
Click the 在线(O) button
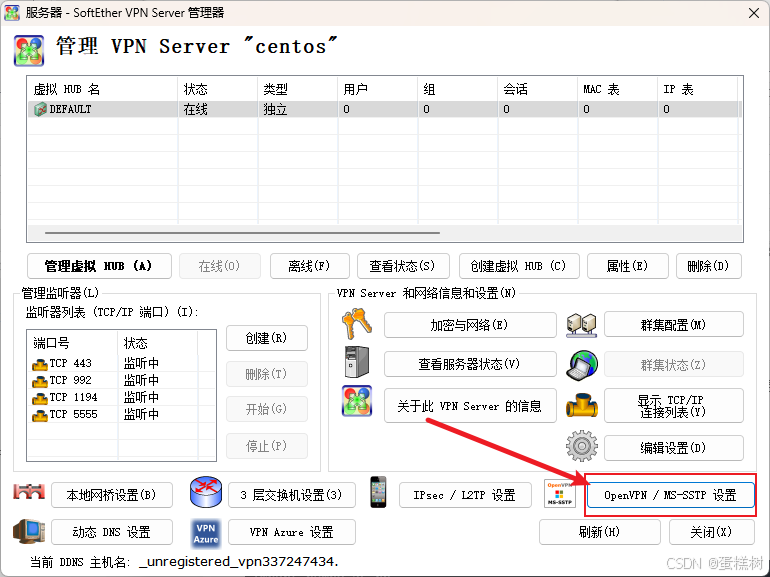coord(220,266)
